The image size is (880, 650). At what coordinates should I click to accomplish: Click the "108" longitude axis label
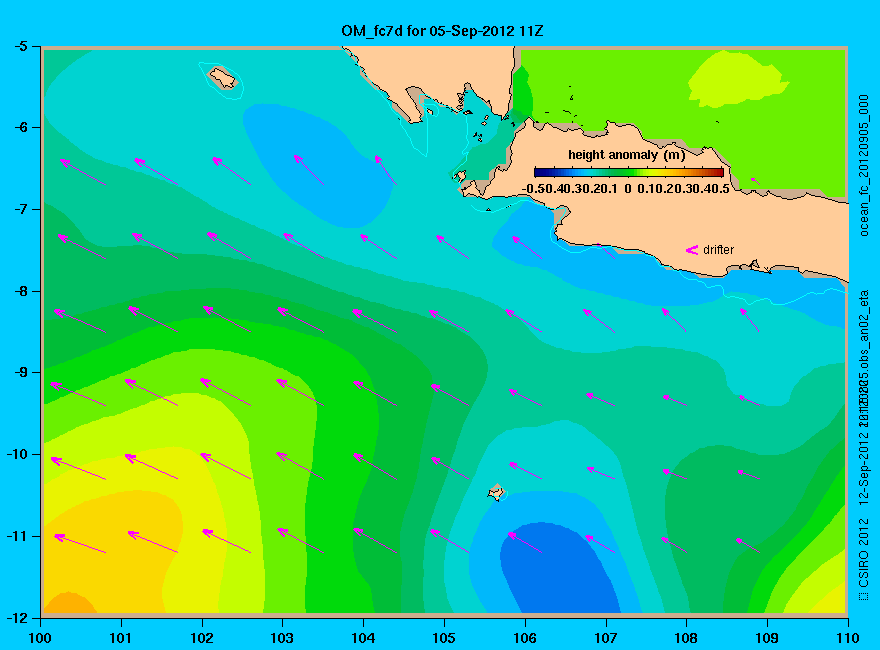pyautogui.click(x=686, y=638)
